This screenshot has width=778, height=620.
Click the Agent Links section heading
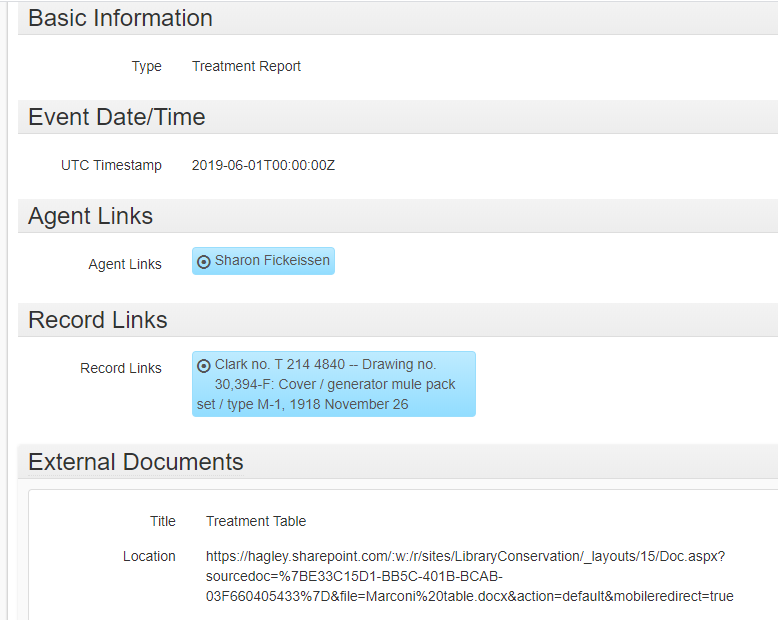(90, 216)
